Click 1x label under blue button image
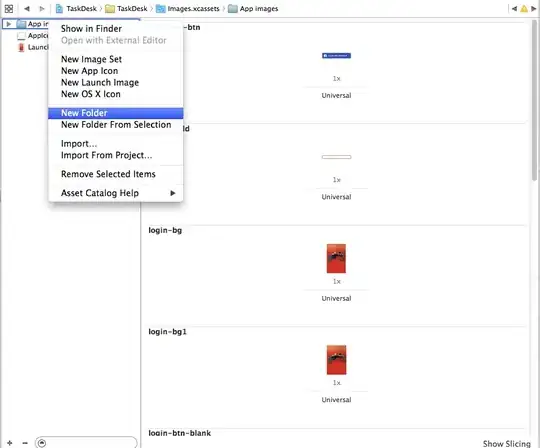 tap(336, 79)
